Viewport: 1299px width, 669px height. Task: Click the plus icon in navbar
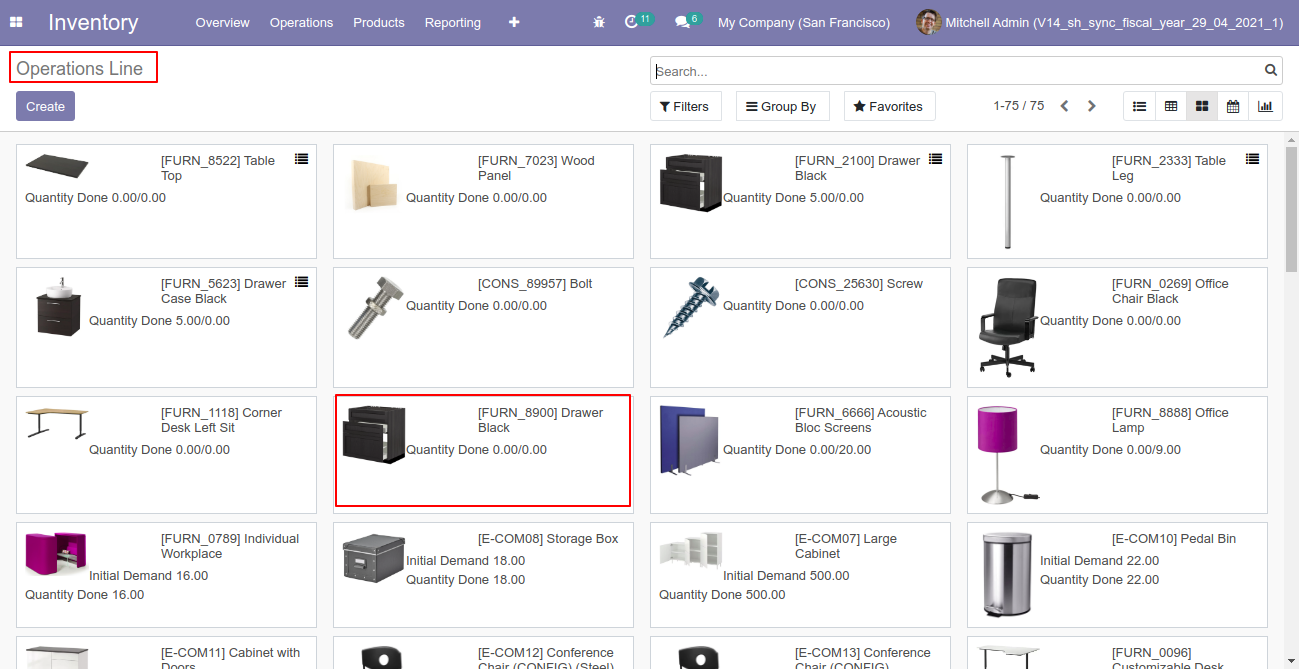(514, 22)
